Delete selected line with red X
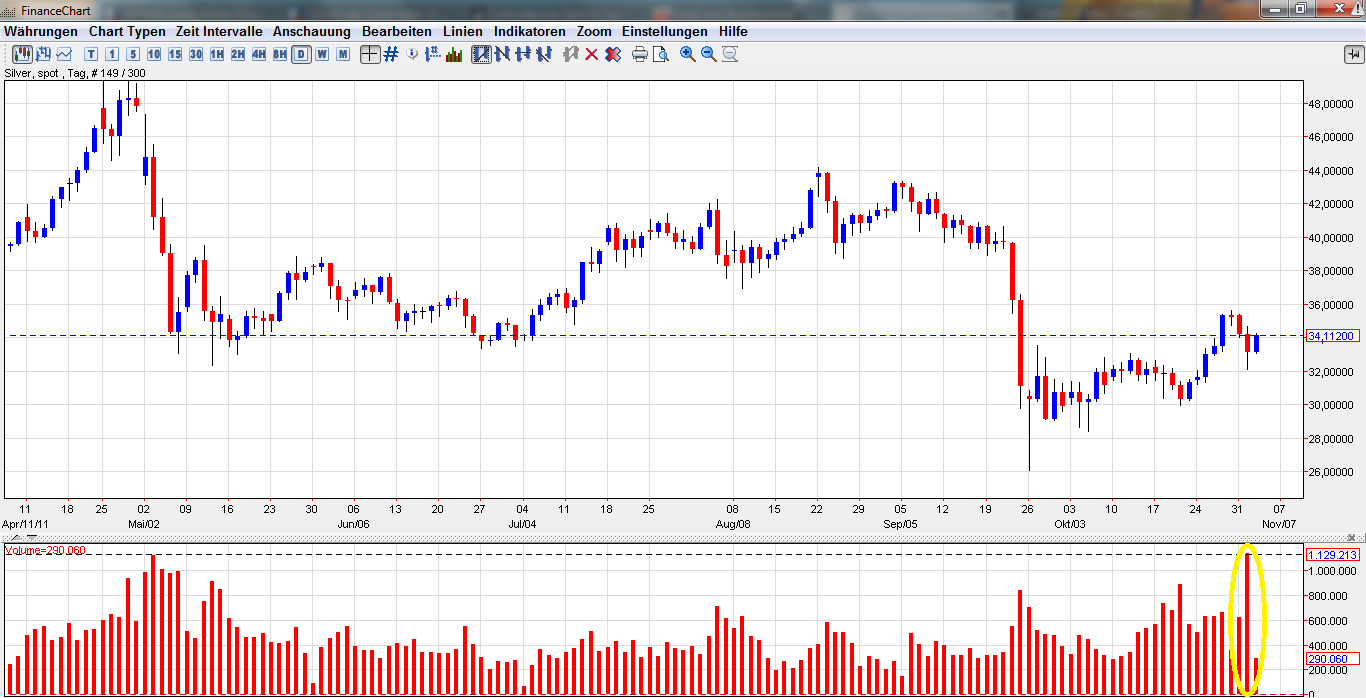Viewport: 1366px width, 698px height. click(591, 54)
